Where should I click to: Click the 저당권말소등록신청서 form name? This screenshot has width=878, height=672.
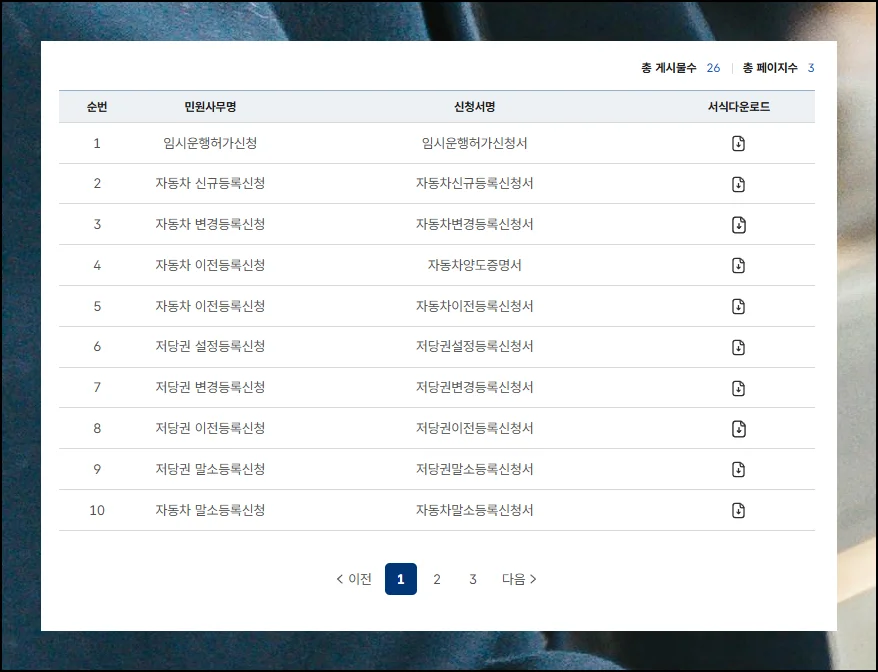coord(474,469)
